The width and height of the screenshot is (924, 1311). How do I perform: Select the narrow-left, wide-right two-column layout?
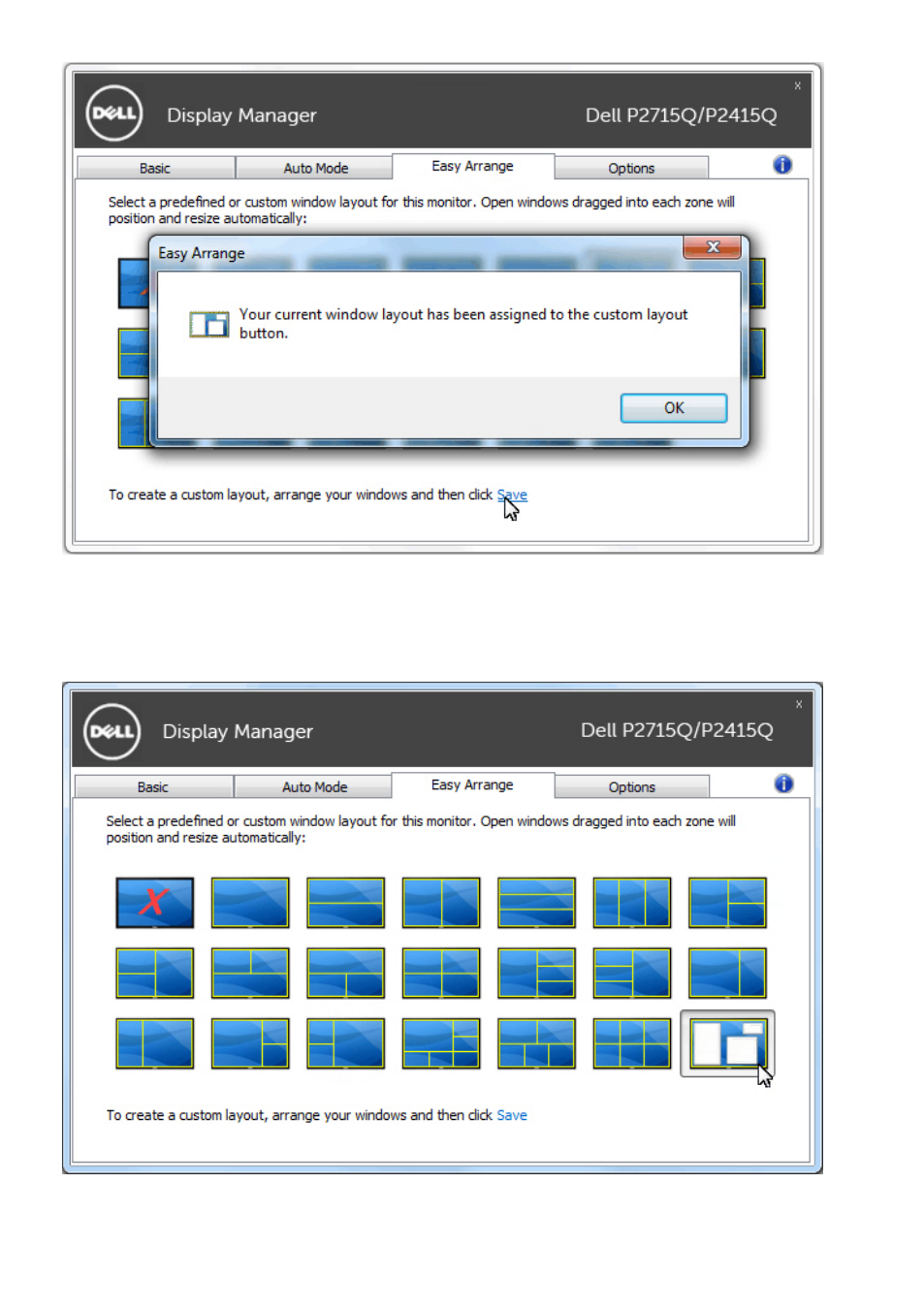155,1043
